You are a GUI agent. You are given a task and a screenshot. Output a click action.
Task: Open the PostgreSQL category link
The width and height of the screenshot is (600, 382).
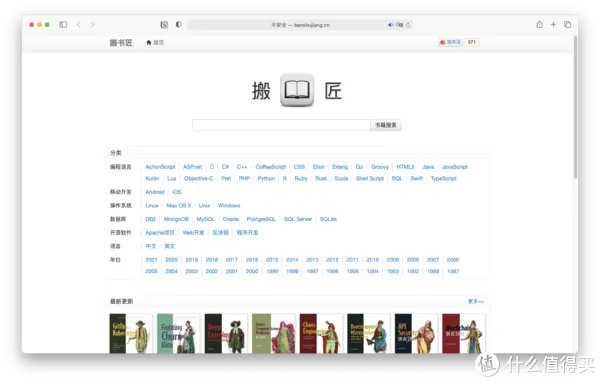[x=261, y=219]
